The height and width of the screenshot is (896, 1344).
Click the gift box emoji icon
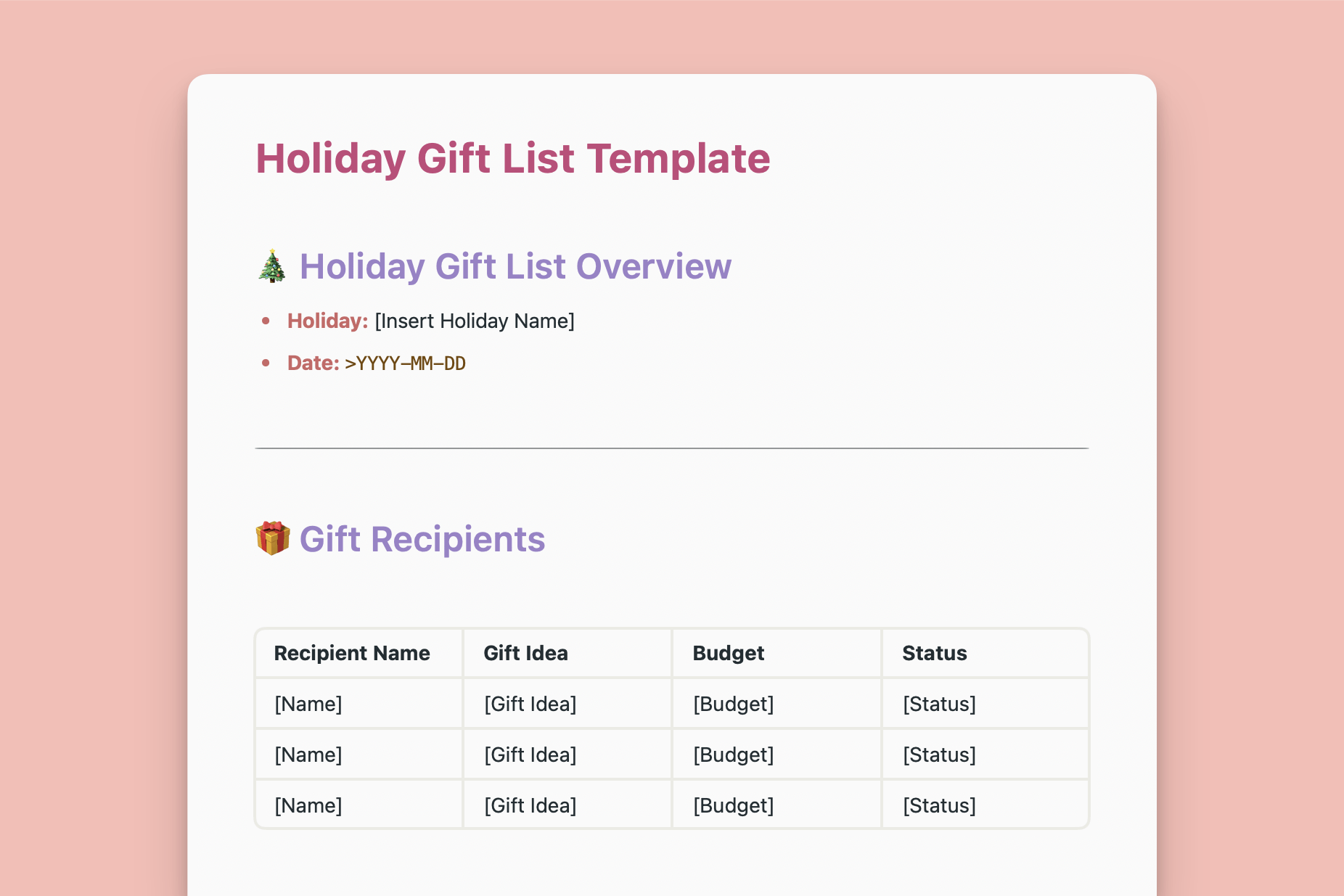pyautogui.click(x=273, y=539)
